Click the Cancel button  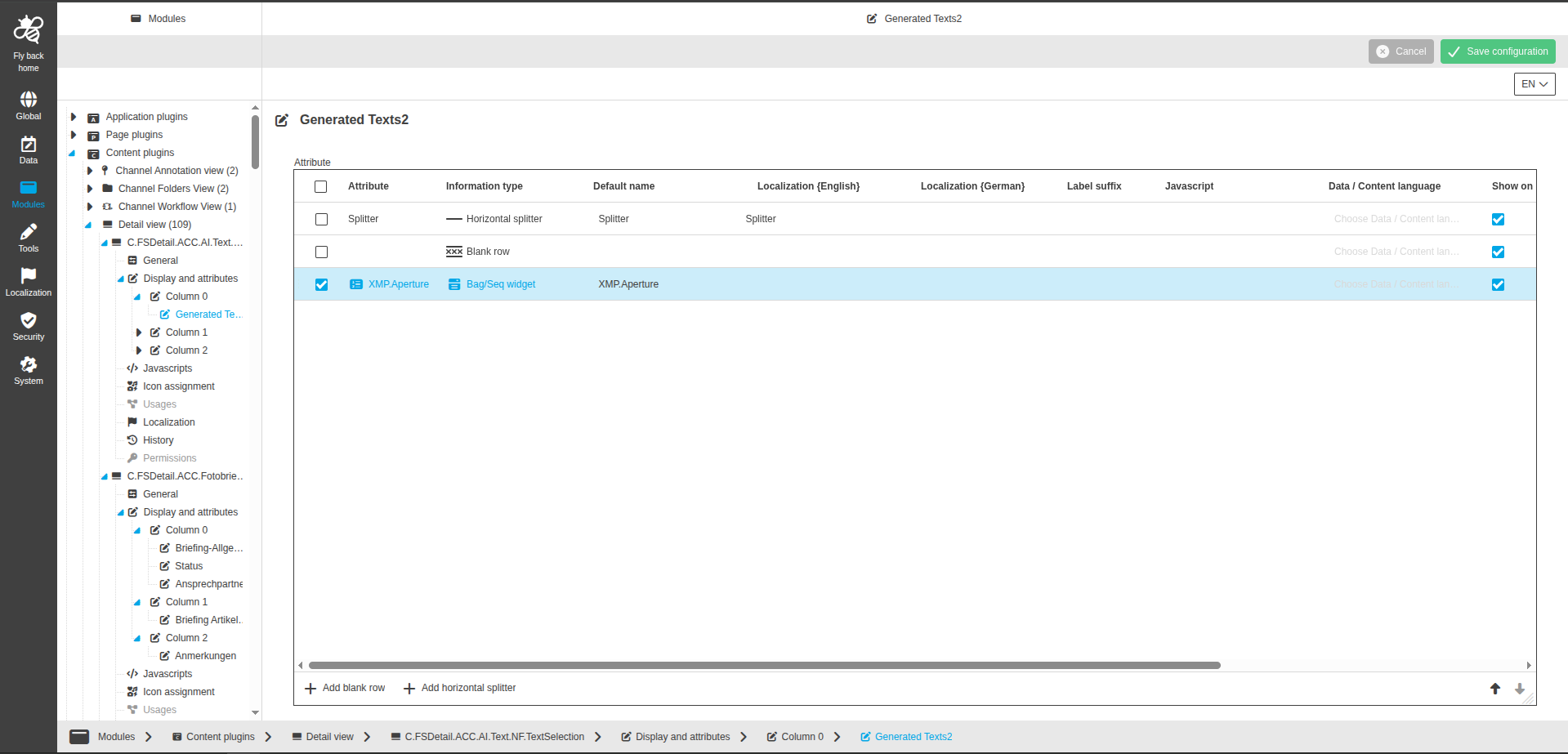[1401, 51]
